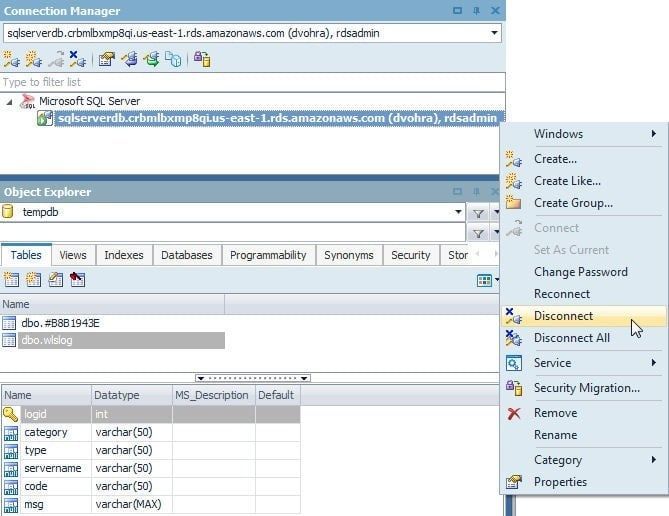Open the connection selector dropdown
Image resolution: width=669 pixels, height=516 pixels.
pyautogui.click(x=494, y=33)
